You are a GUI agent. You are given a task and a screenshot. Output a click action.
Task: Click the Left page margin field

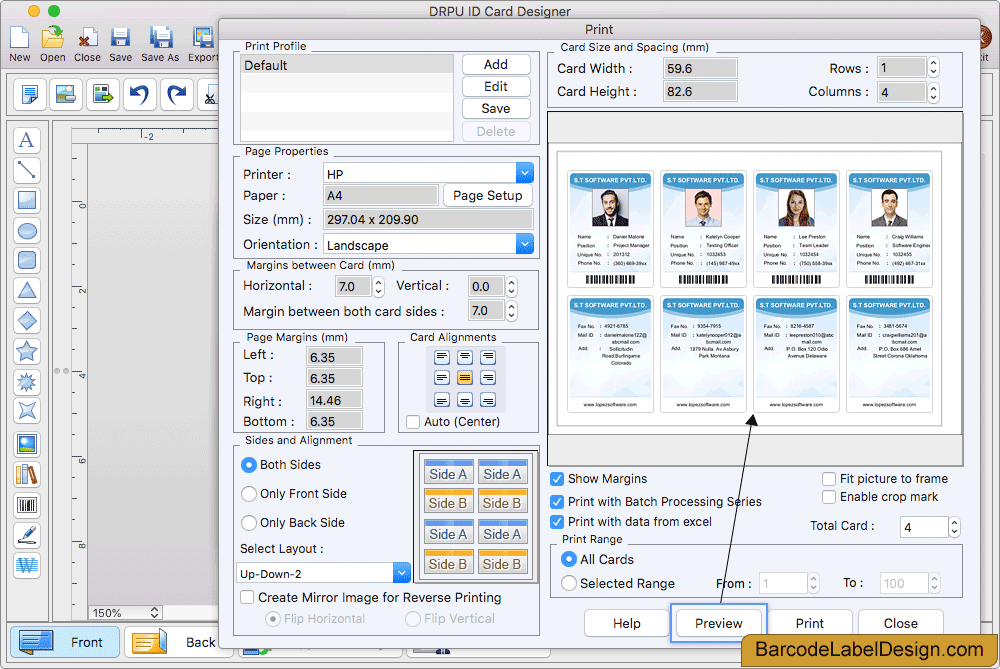click(334, 357)
